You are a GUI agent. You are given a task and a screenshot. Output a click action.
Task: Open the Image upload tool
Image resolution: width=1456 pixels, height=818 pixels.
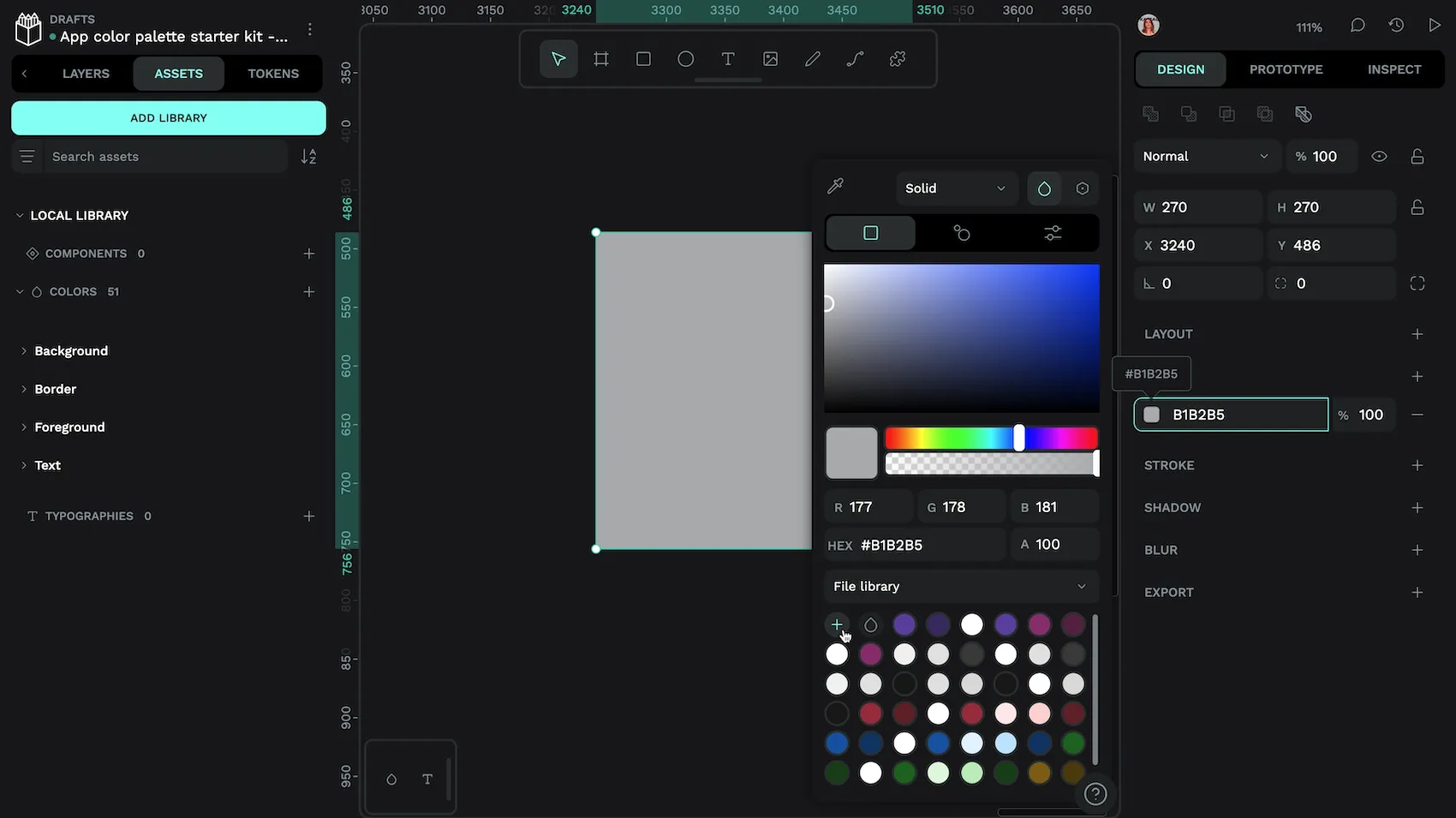[770, 58]
